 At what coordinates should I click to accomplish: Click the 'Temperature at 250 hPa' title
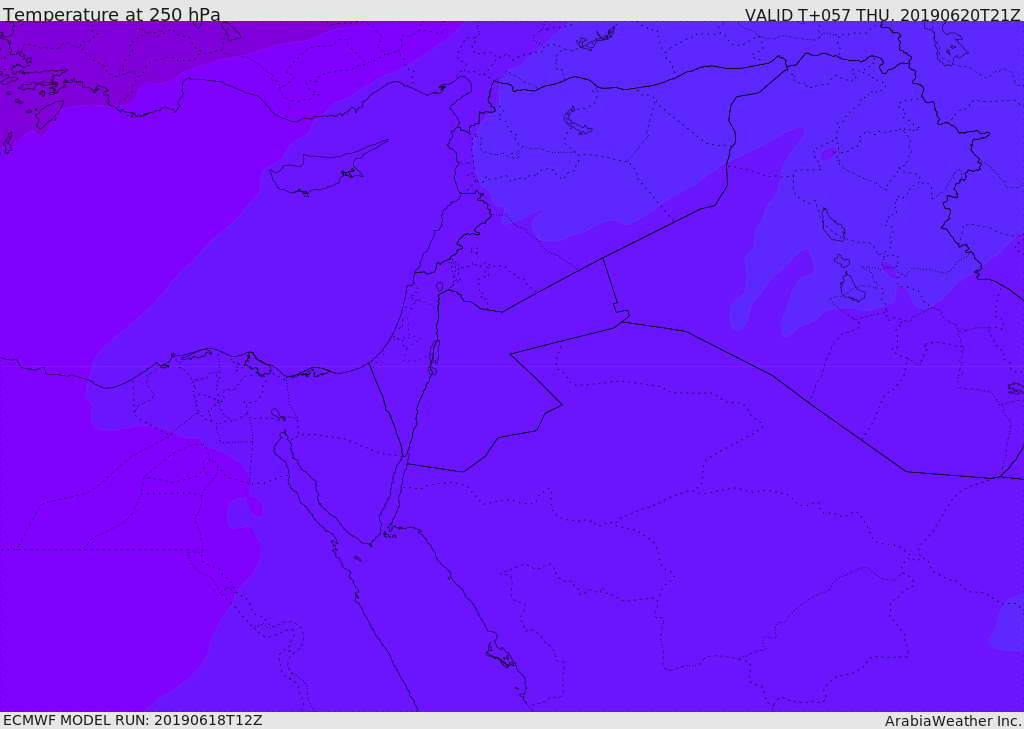coord(112,14)
